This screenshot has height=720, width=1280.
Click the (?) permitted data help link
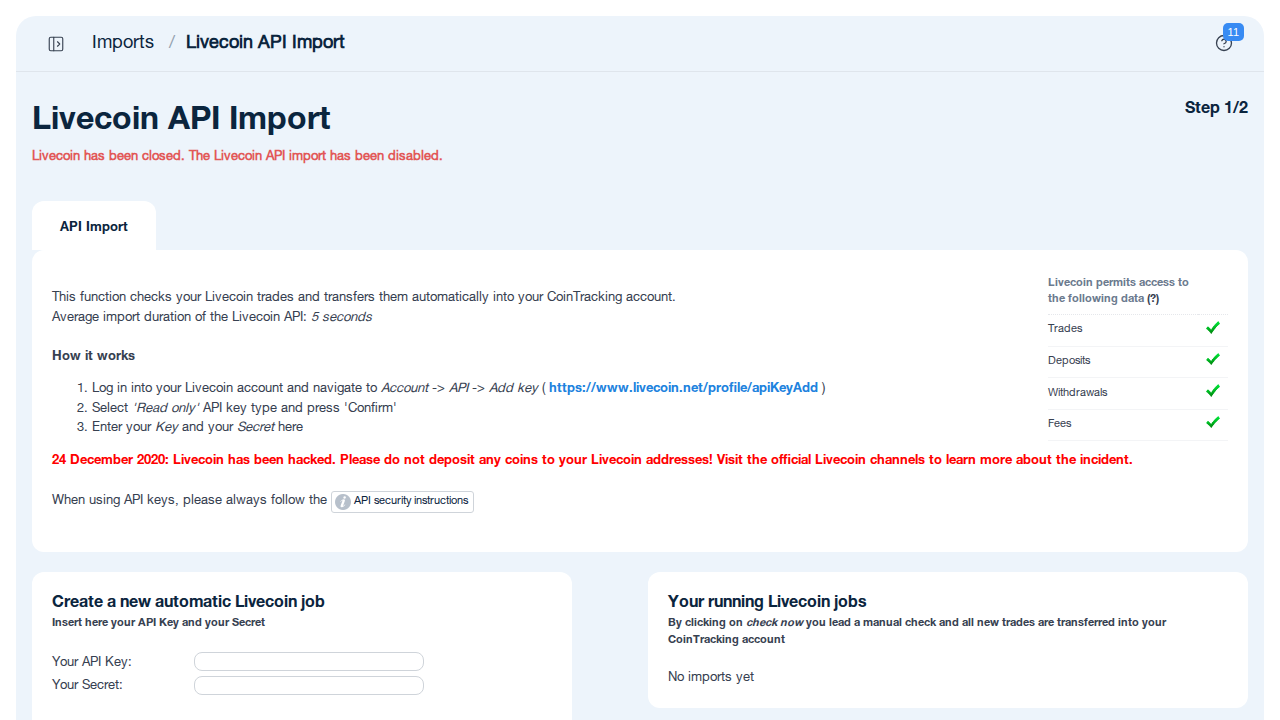coord(1153,299)
